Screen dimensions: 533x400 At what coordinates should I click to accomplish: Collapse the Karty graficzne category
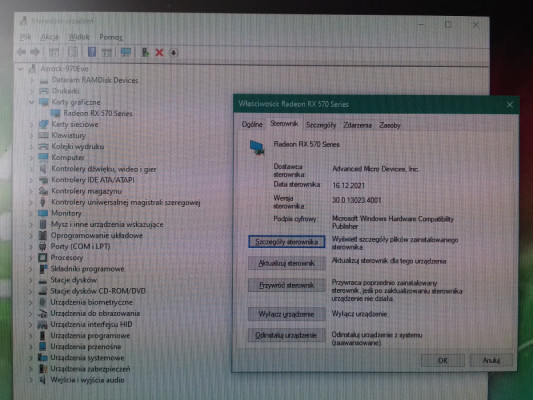pos(32,102)
